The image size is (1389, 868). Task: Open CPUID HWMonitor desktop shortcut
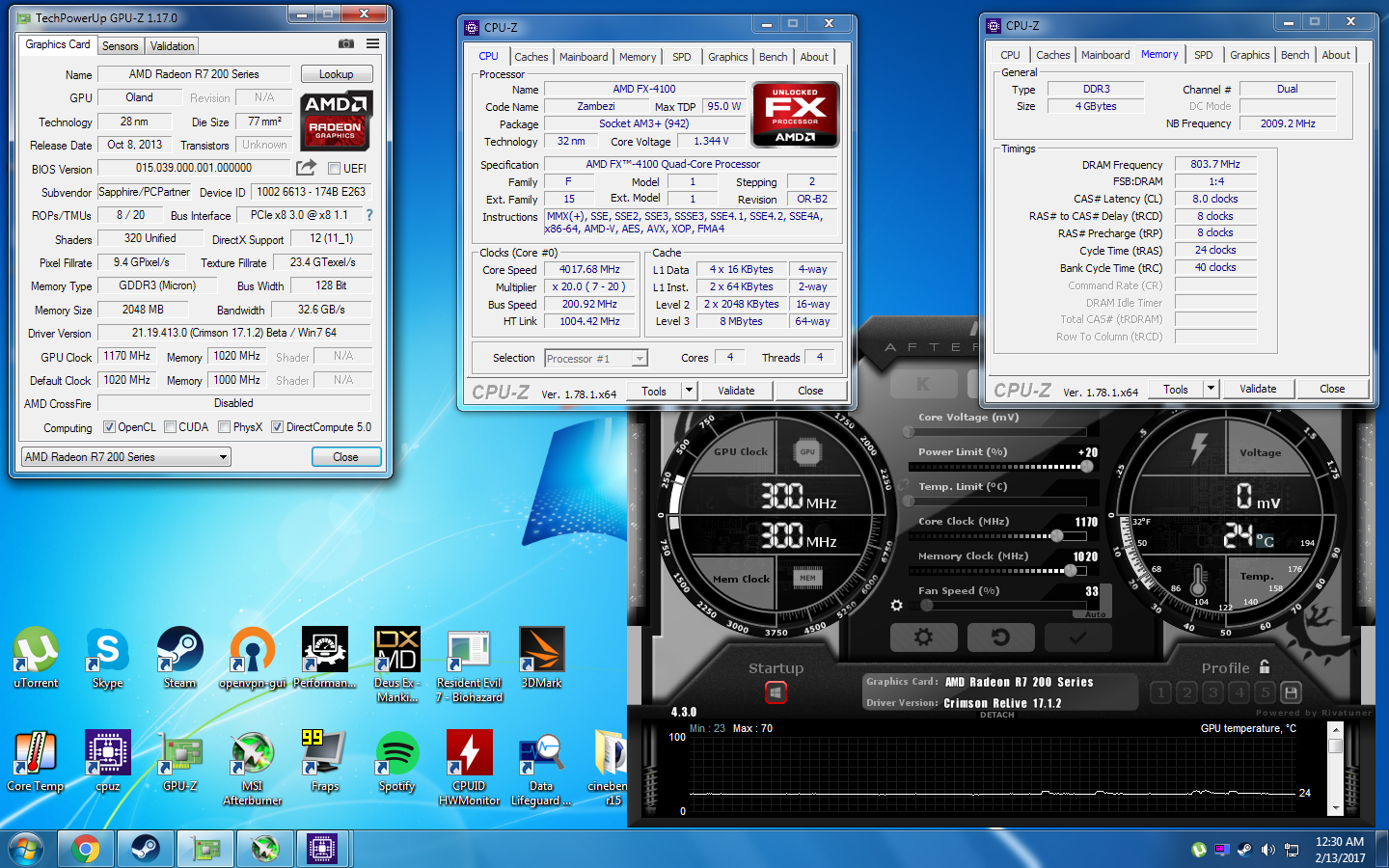[x=470, y=769]
